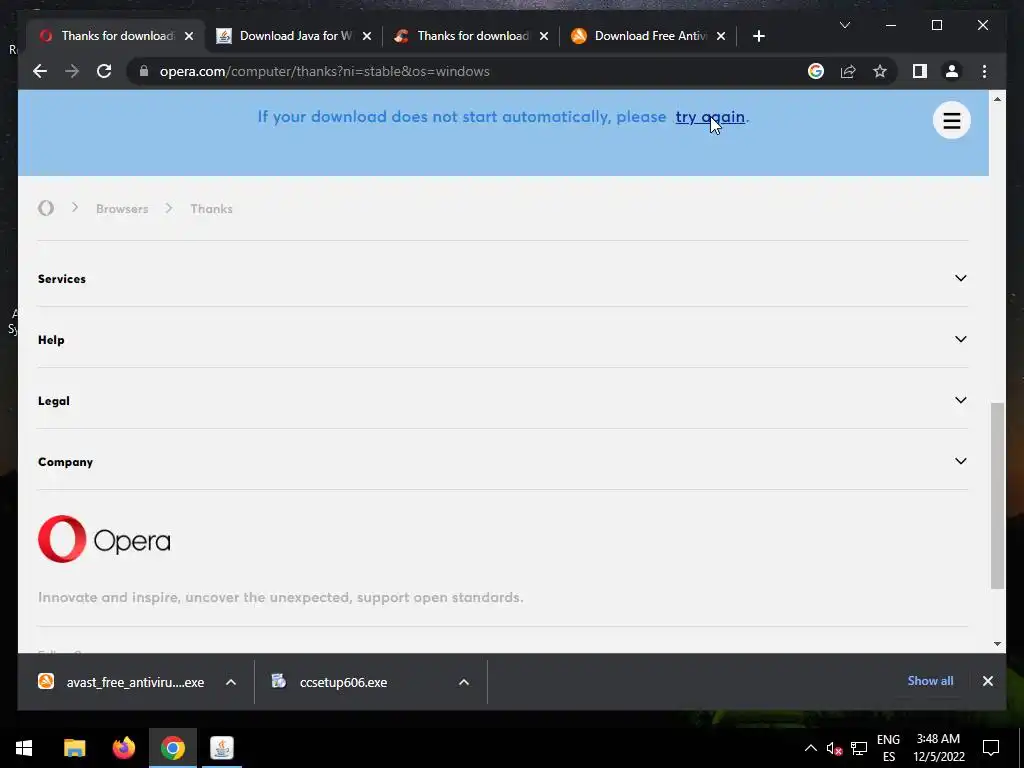
Task: Go to the Browsers breadcrumb link
Action: [x=122, y=209]
